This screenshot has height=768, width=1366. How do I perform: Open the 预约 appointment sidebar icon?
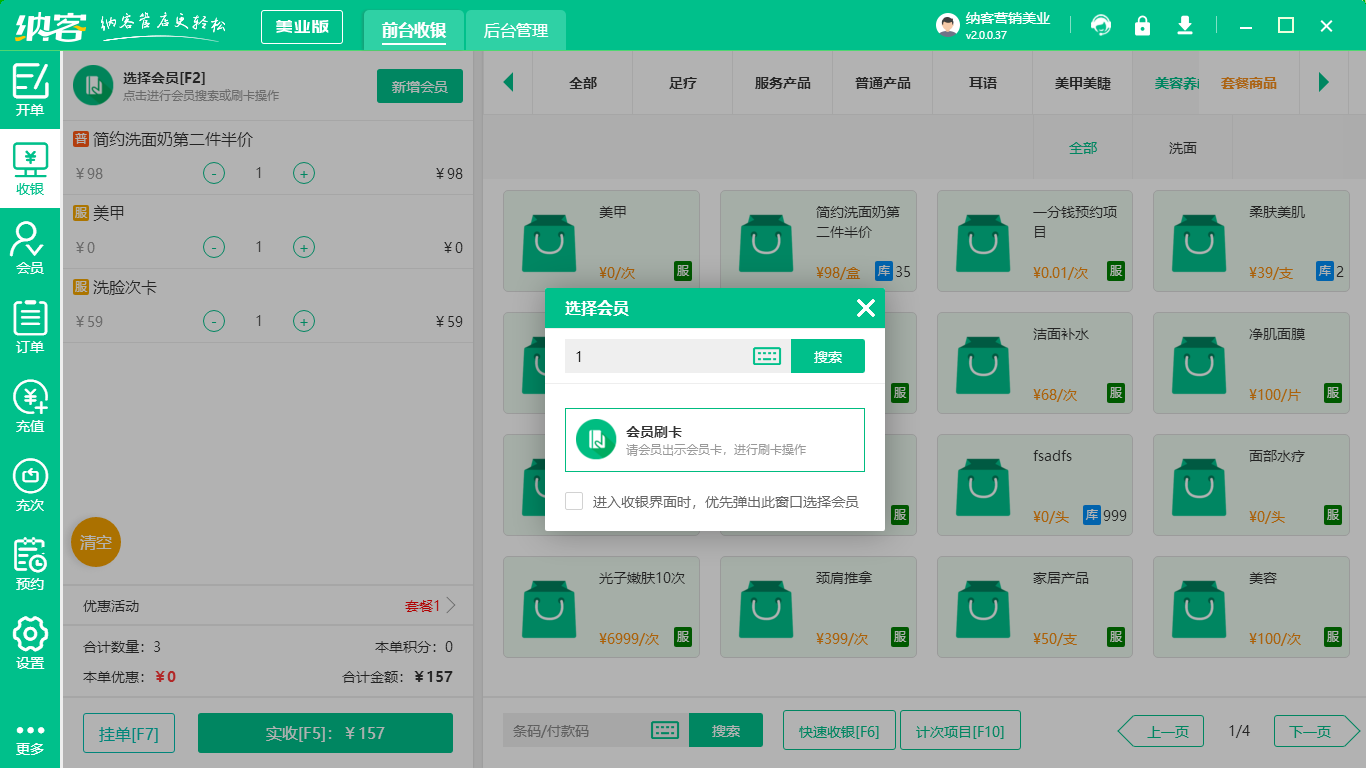click(30, 563)
